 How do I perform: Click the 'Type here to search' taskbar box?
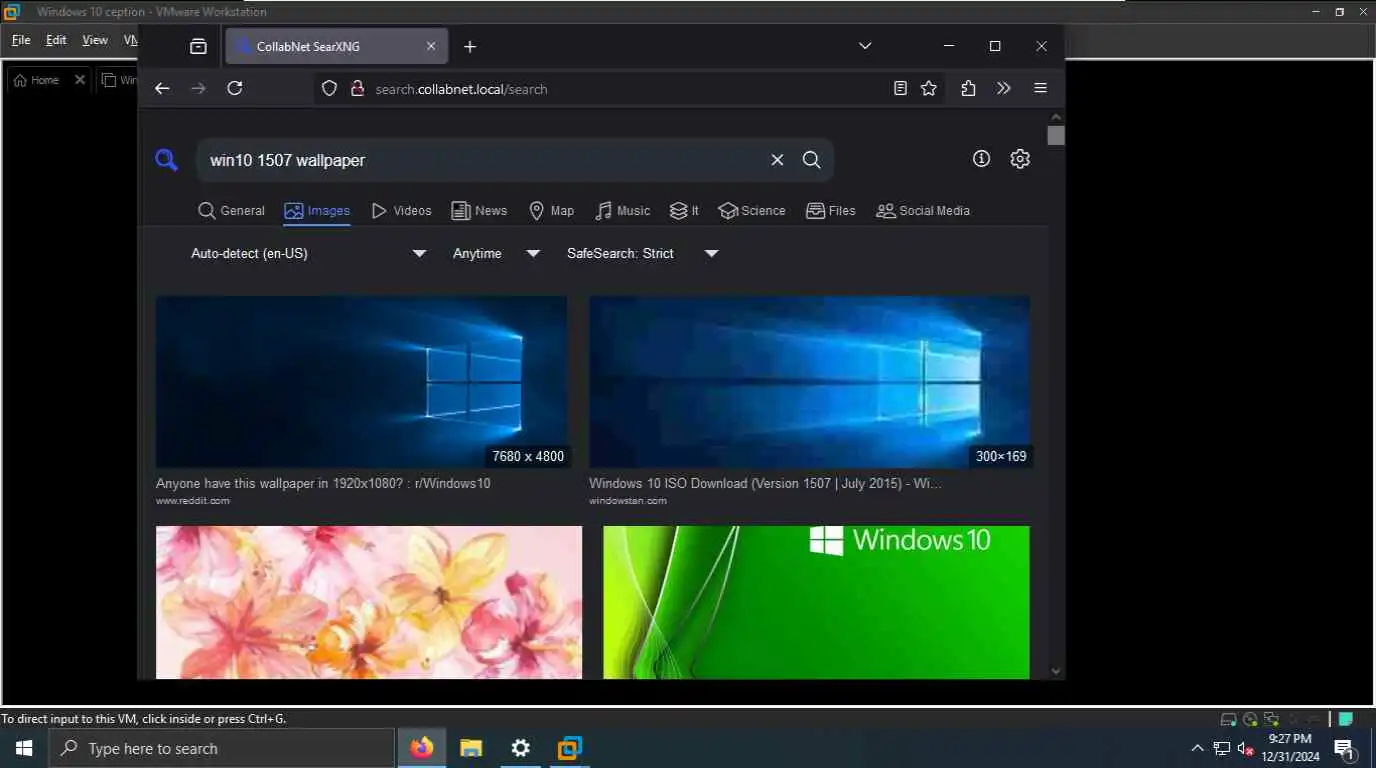(222, 748)
